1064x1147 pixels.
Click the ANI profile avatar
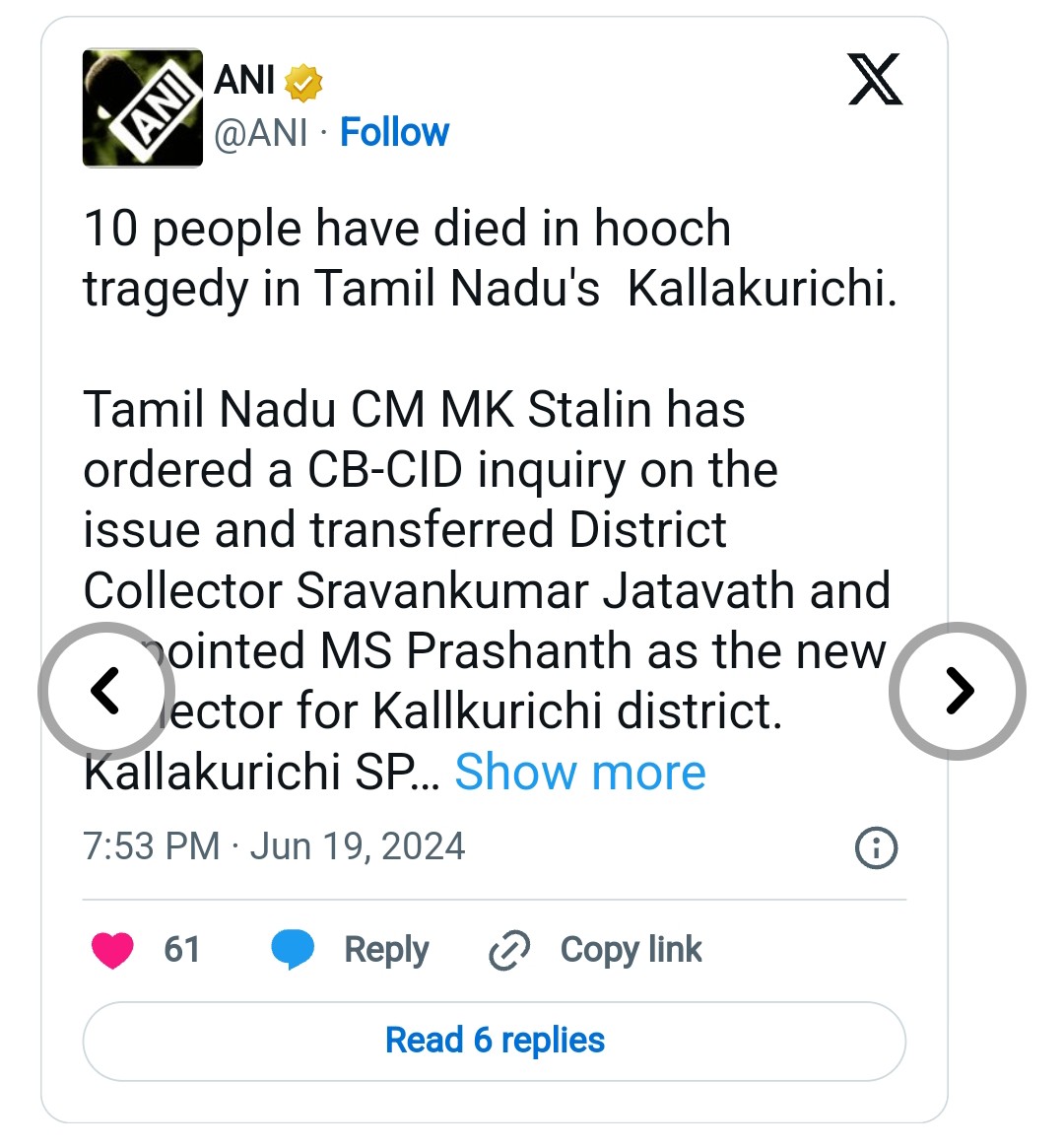142,108
